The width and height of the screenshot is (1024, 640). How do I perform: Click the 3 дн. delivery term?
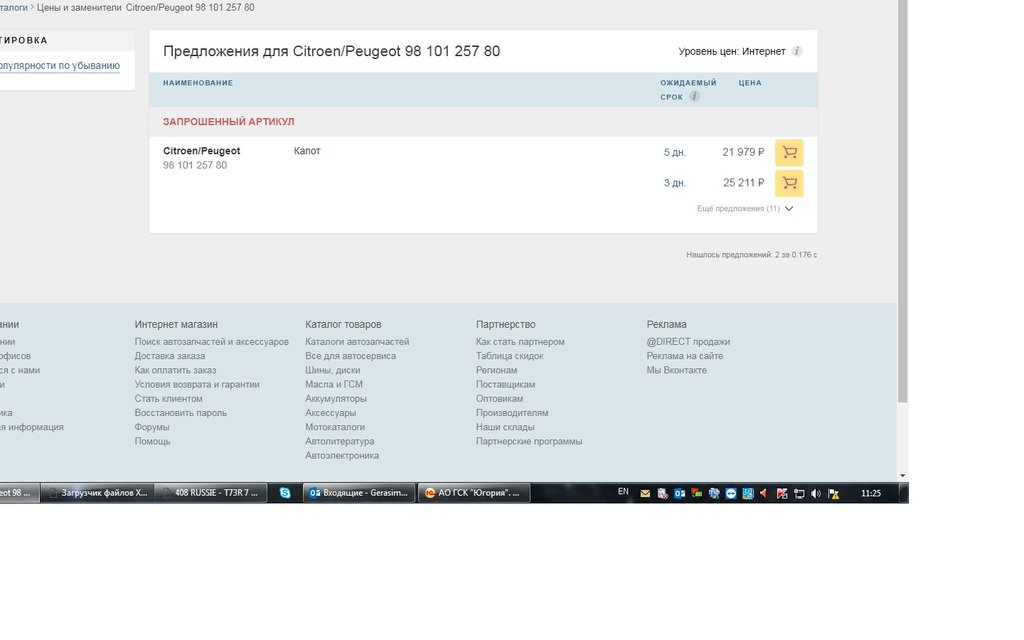(675, 184)
